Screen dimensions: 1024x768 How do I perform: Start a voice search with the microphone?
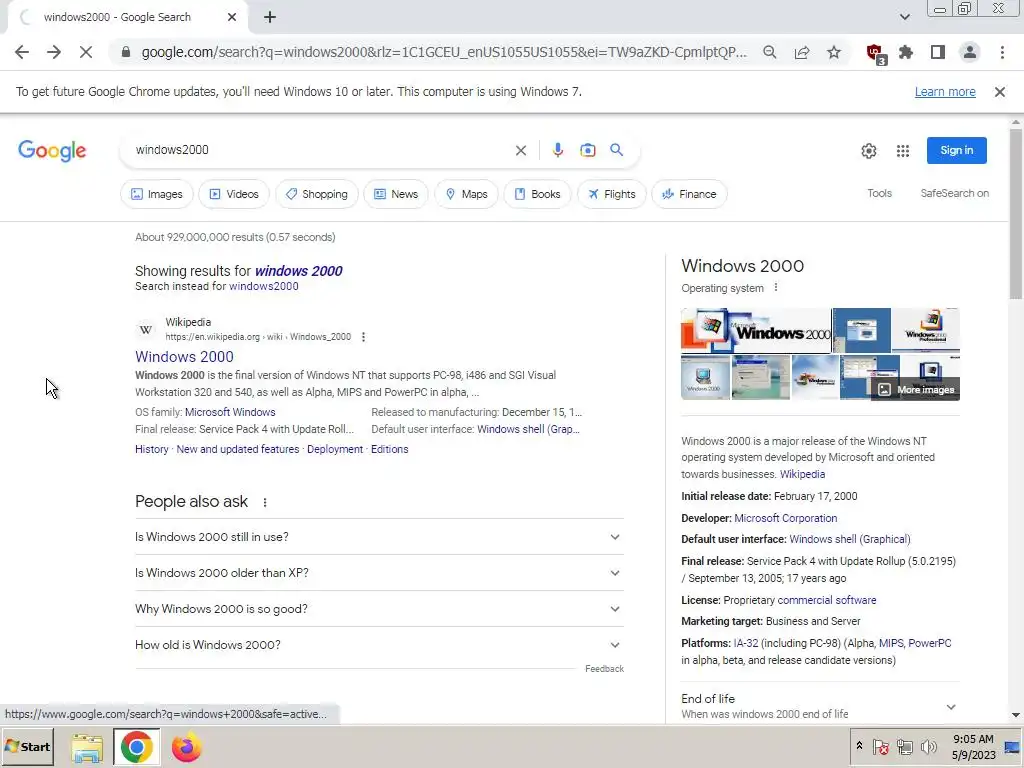[x=558, y=150]
